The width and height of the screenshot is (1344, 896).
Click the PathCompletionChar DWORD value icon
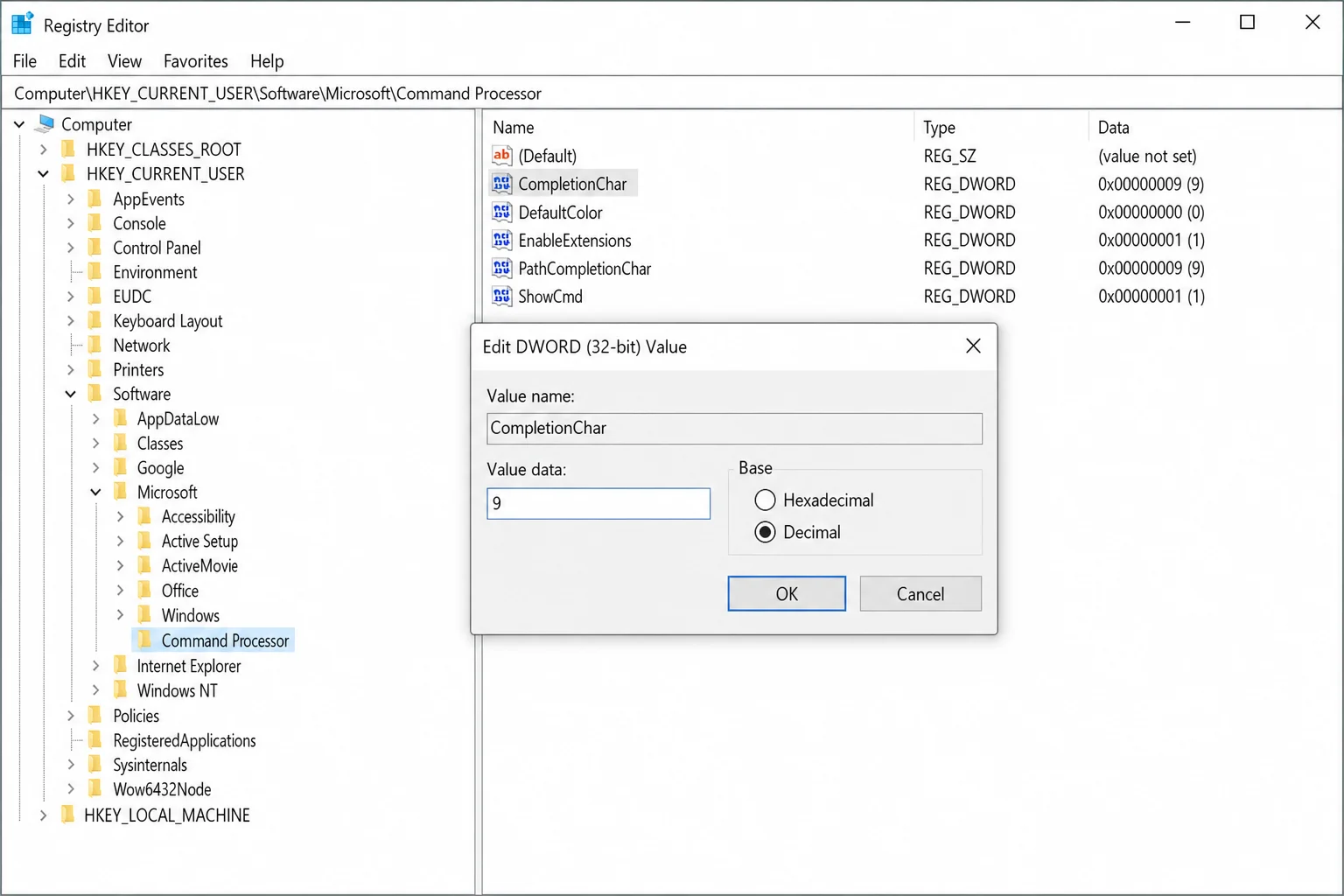point(501,268)
